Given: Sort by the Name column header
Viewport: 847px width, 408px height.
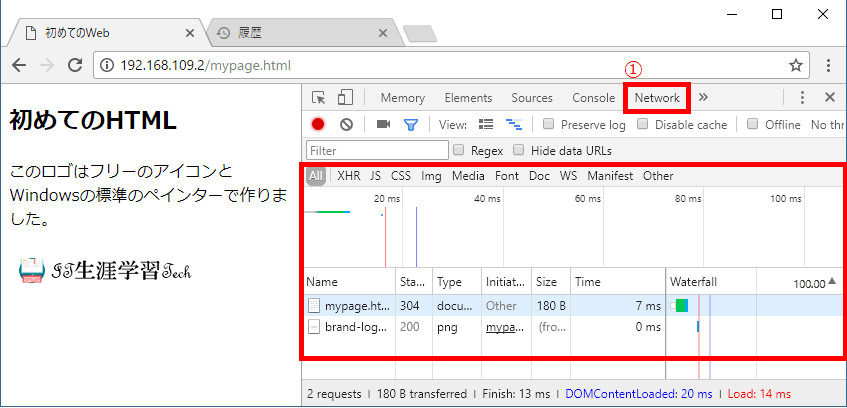Looking at the screenshot, I should click(x=350, y=282).
